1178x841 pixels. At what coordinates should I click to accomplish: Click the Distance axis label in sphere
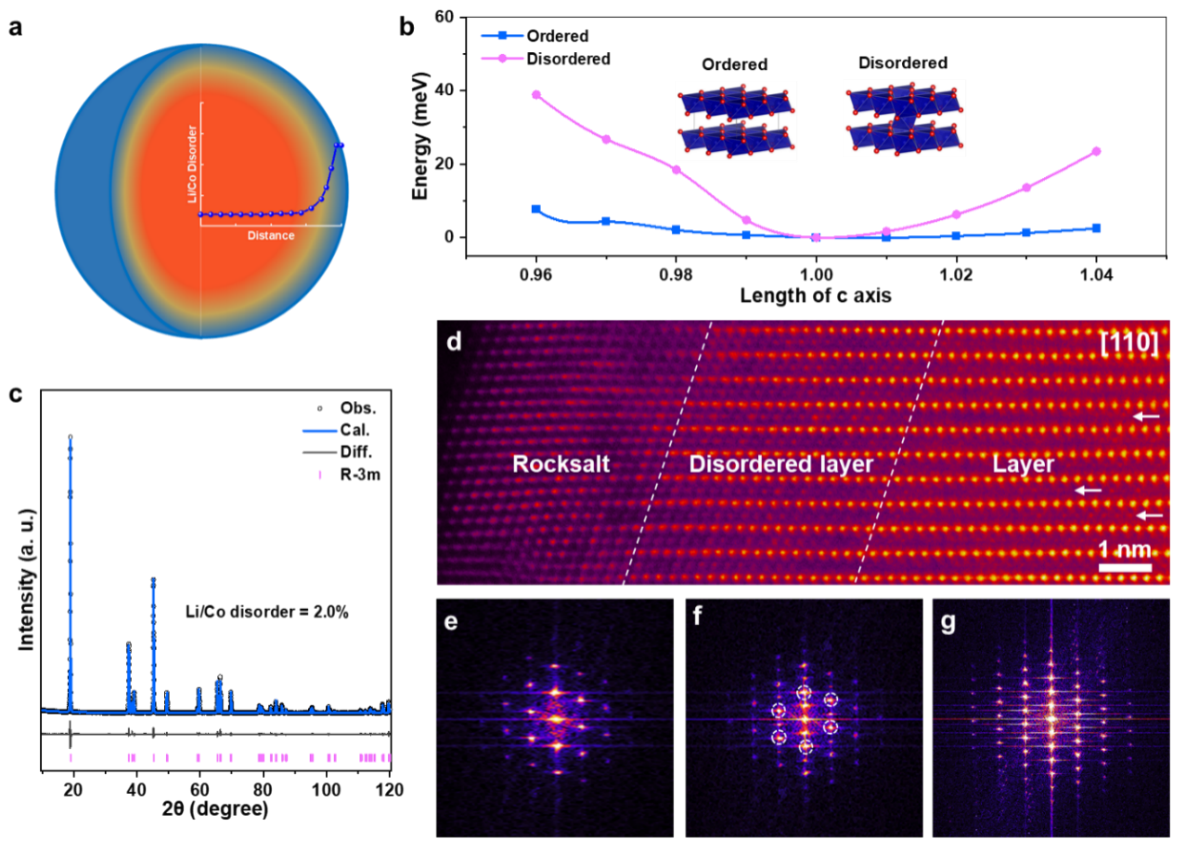(x=271, y=236)
